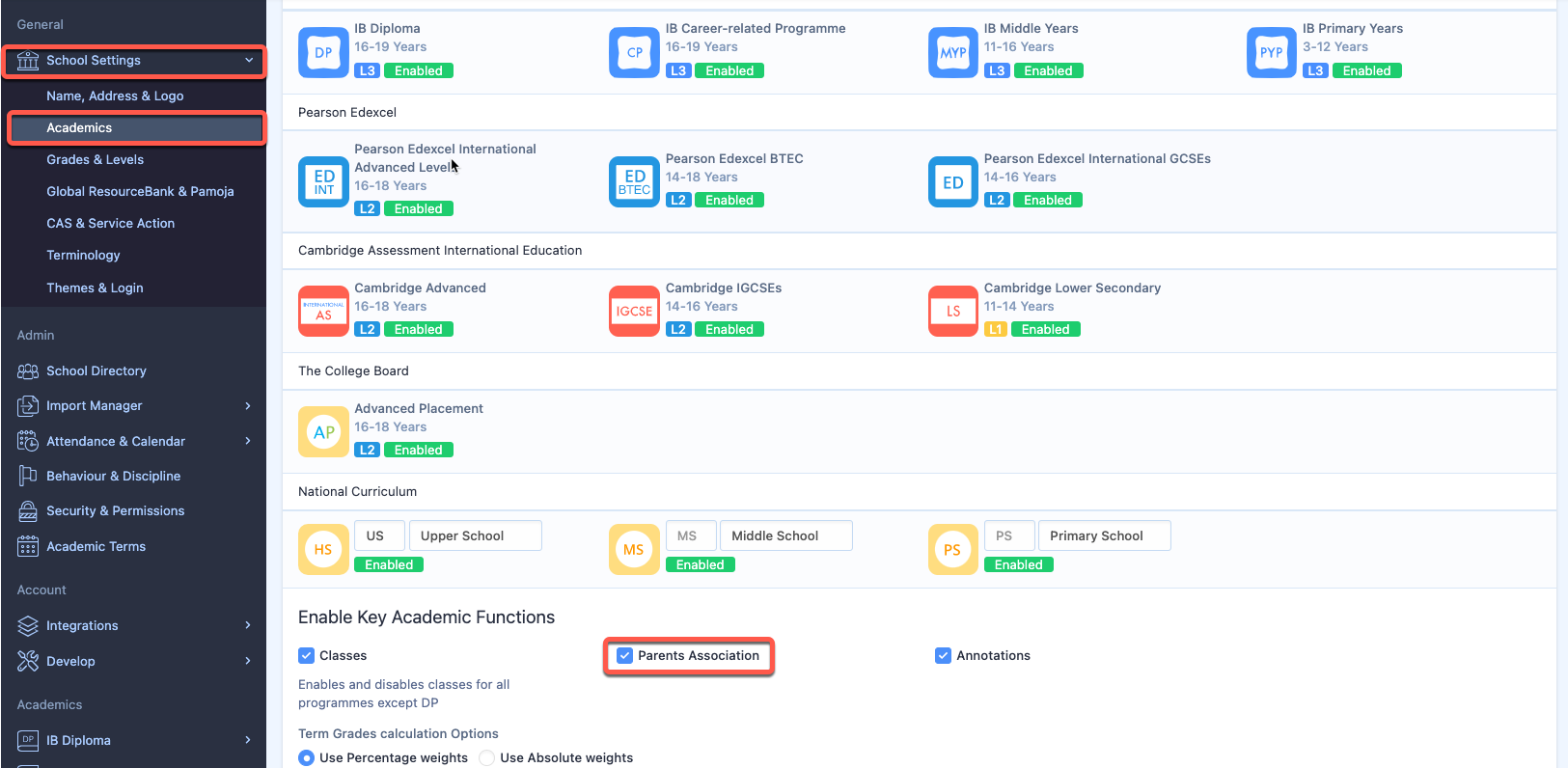
Task: Select Use Absolute weights radio button
Action: pos(487,758)
